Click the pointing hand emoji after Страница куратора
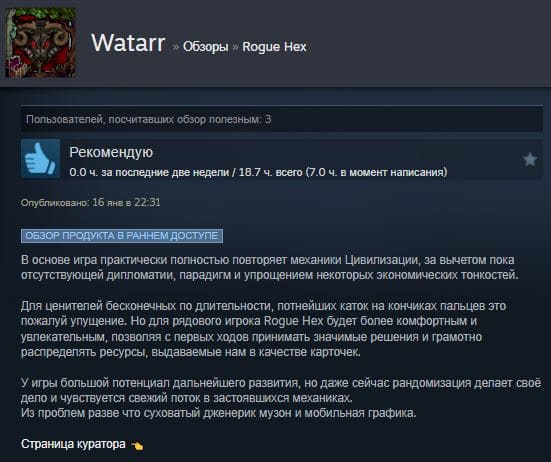This screenshot has height=462, width=551. (x=137, y=445)
